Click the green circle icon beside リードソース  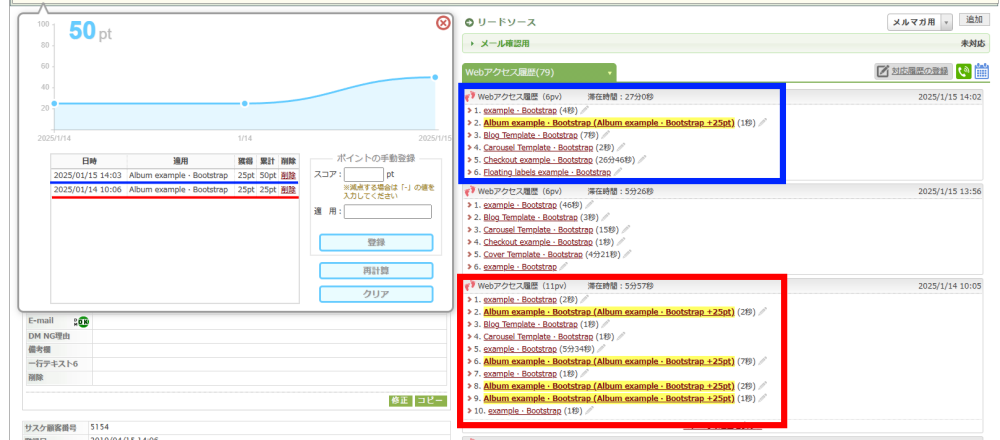469,22
